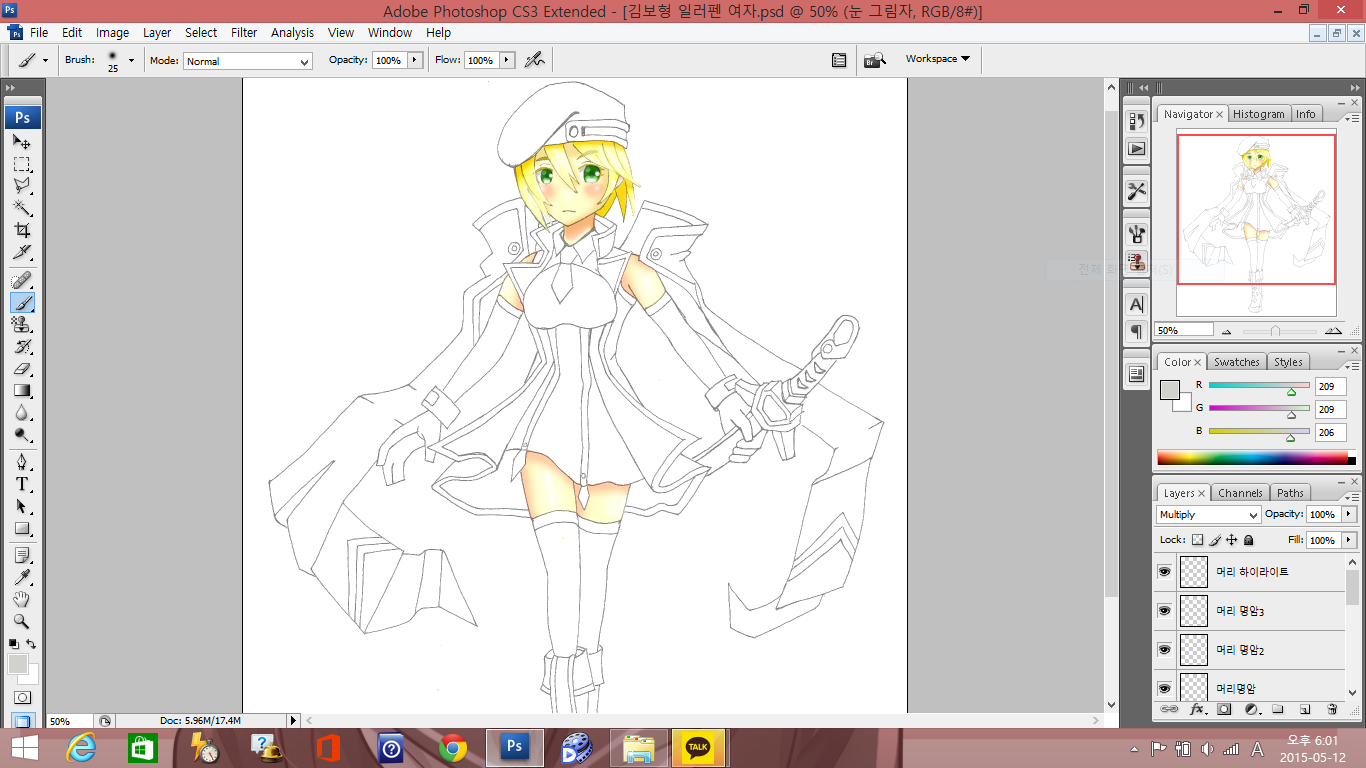The width and height of the screenshot is (1366, 768).
Task: Select the Slice tool
Action: click(x=22, y=252)
